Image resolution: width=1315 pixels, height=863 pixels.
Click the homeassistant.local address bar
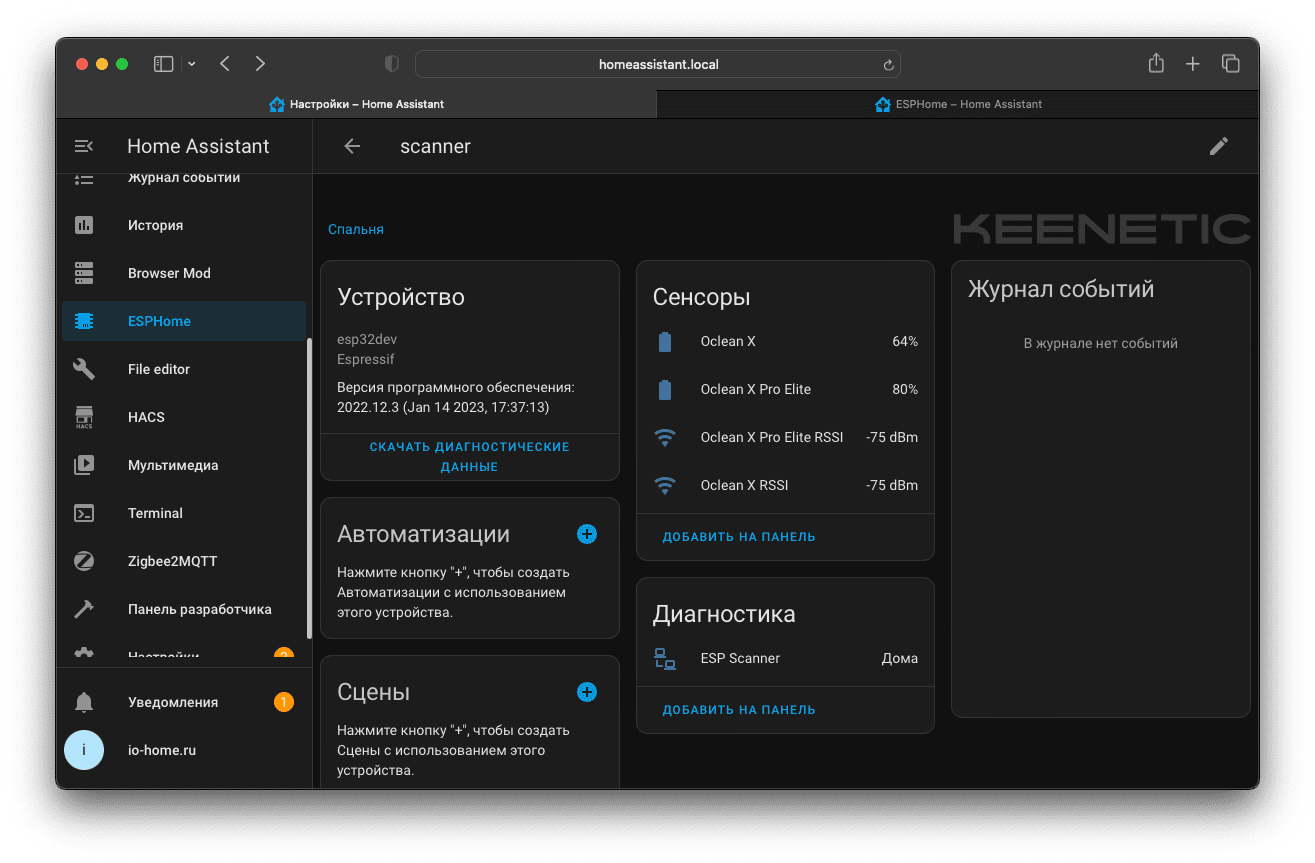(x=657, y=64)
